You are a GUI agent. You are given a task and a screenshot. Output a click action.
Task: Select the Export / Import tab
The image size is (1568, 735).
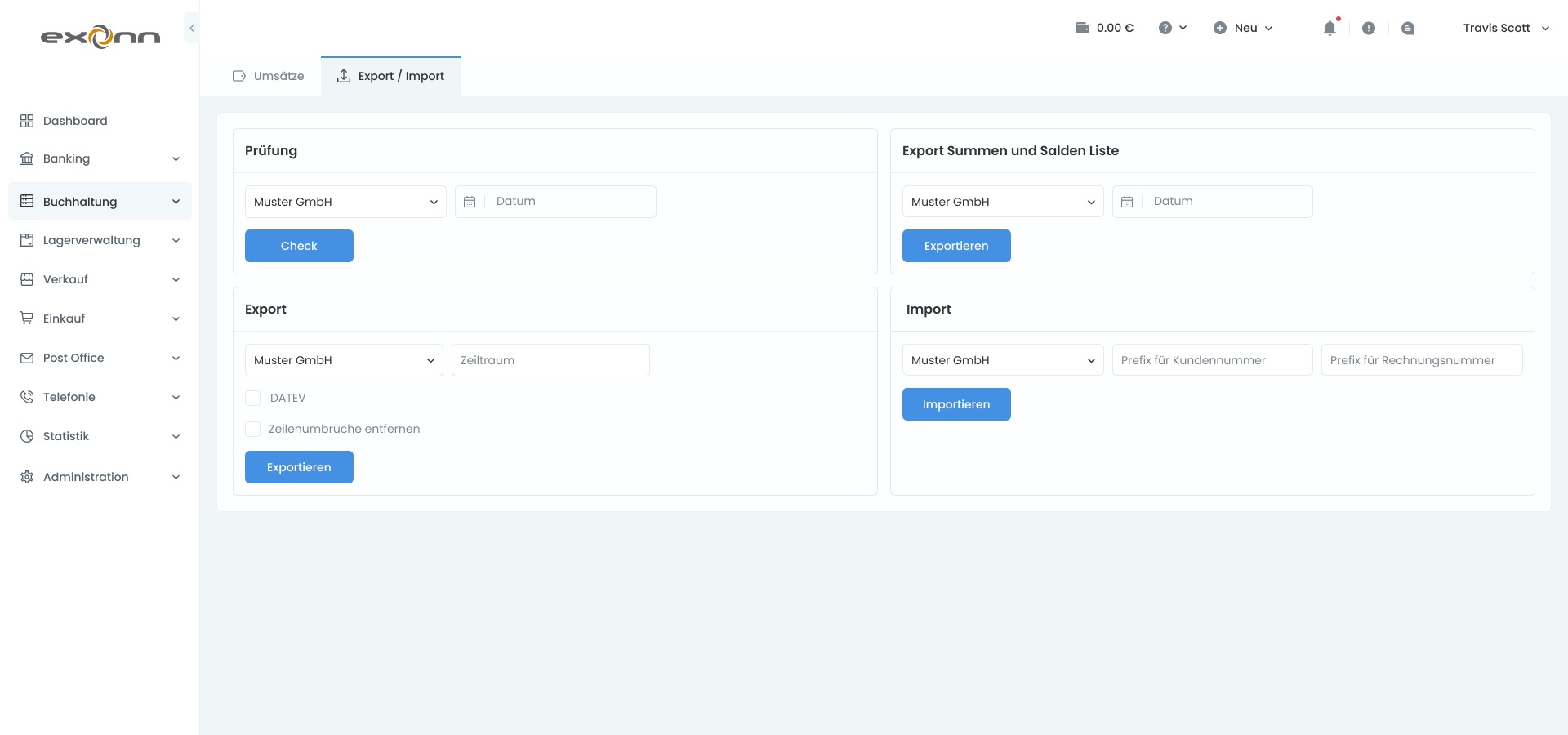391,76
